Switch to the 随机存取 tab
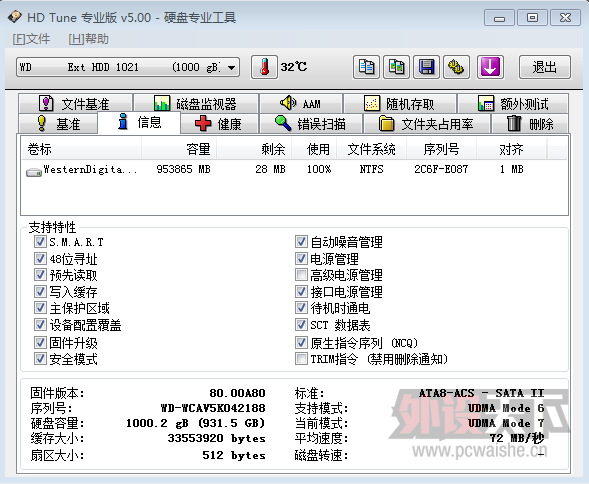Screen dimensions: 589x484 pyautogui.click(x=400, y=103)
